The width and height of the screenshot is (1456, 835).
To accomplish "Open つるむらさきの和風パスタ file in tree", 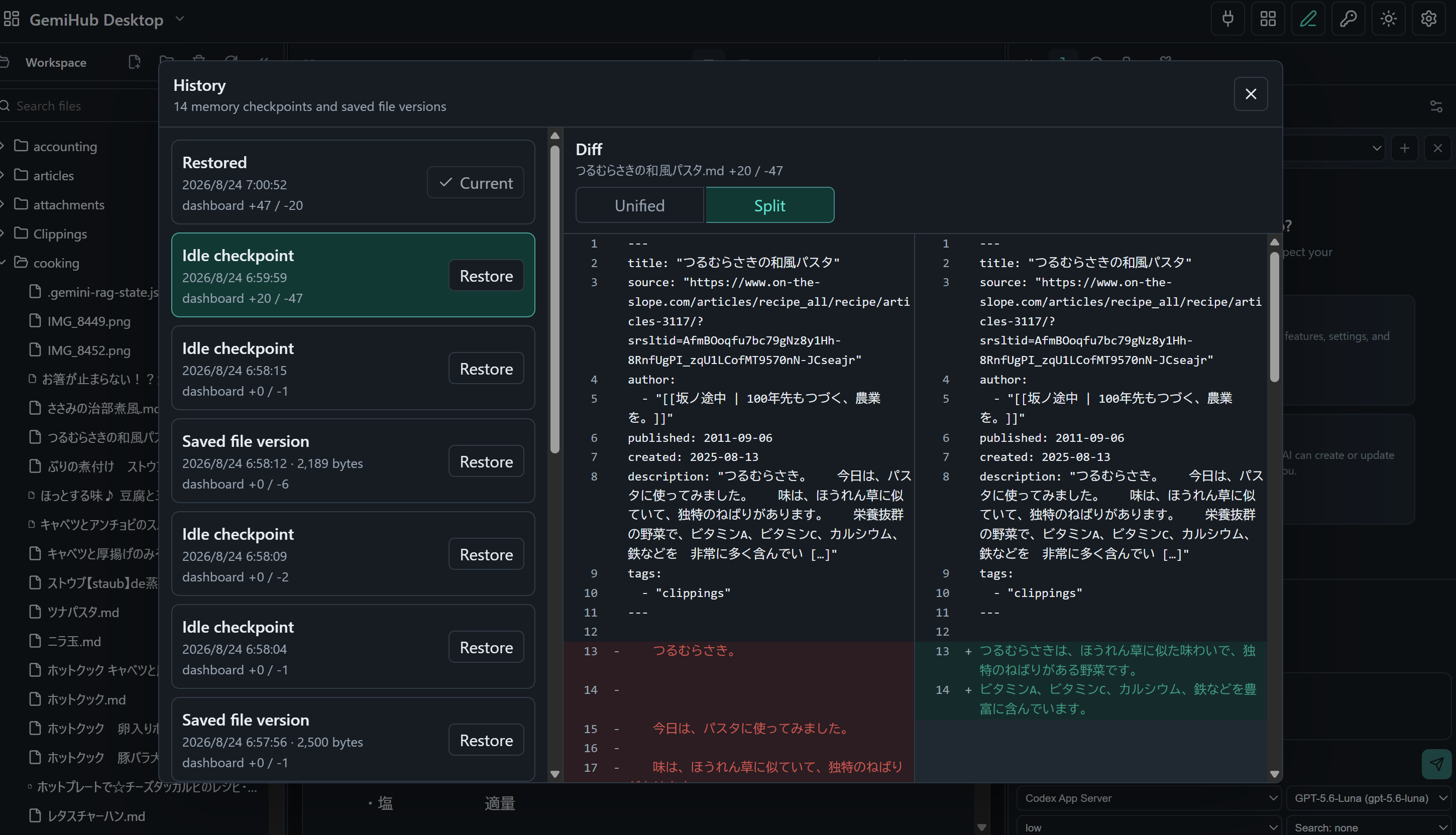I will point(94,437).
